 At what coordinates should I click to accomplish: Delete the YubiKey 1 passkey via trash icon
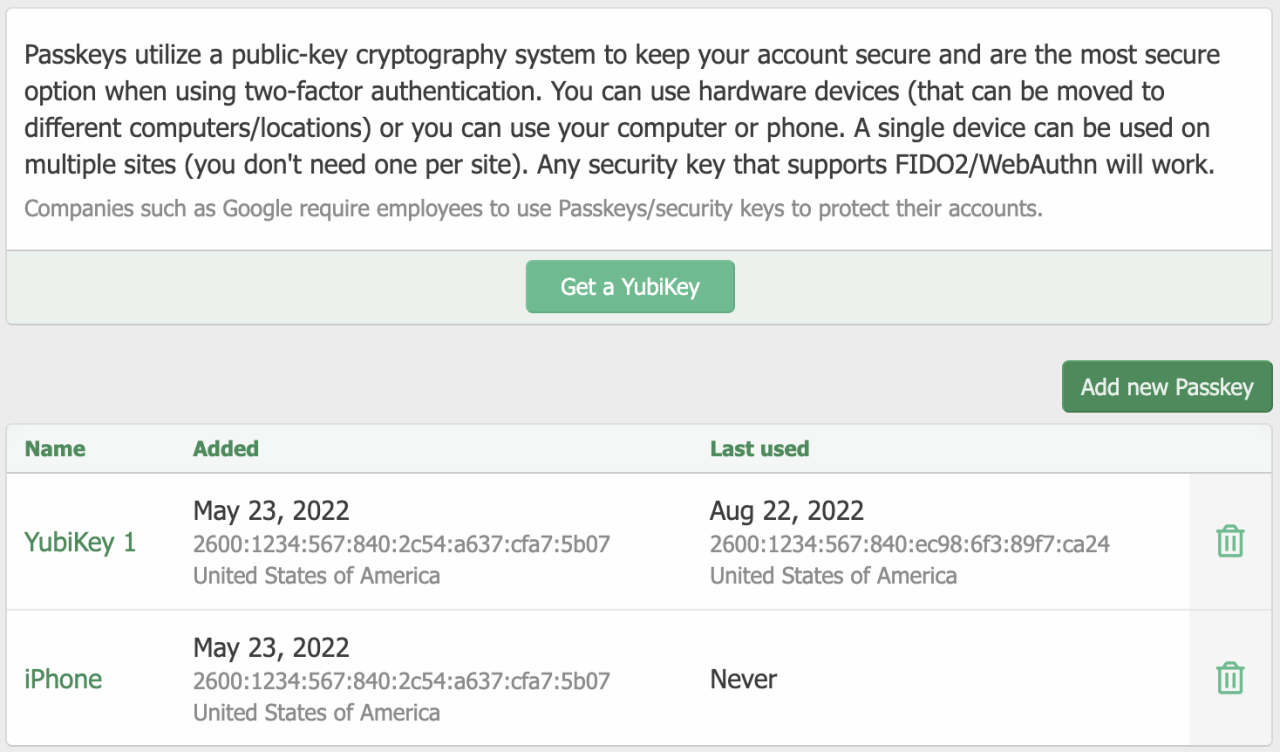(x=1230, y=542)
